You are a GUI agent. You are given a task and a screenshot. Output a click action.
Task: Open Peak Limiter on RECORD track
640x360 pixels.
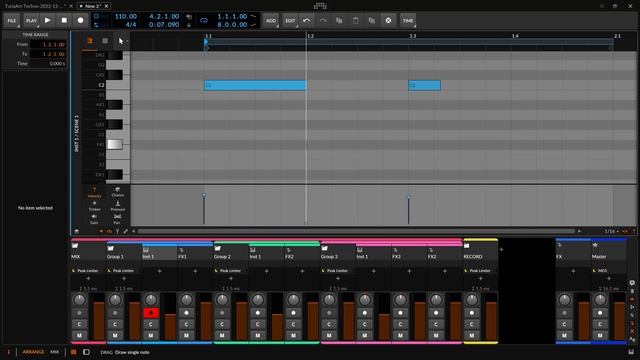pyautogui.click(x=480, y=271)
